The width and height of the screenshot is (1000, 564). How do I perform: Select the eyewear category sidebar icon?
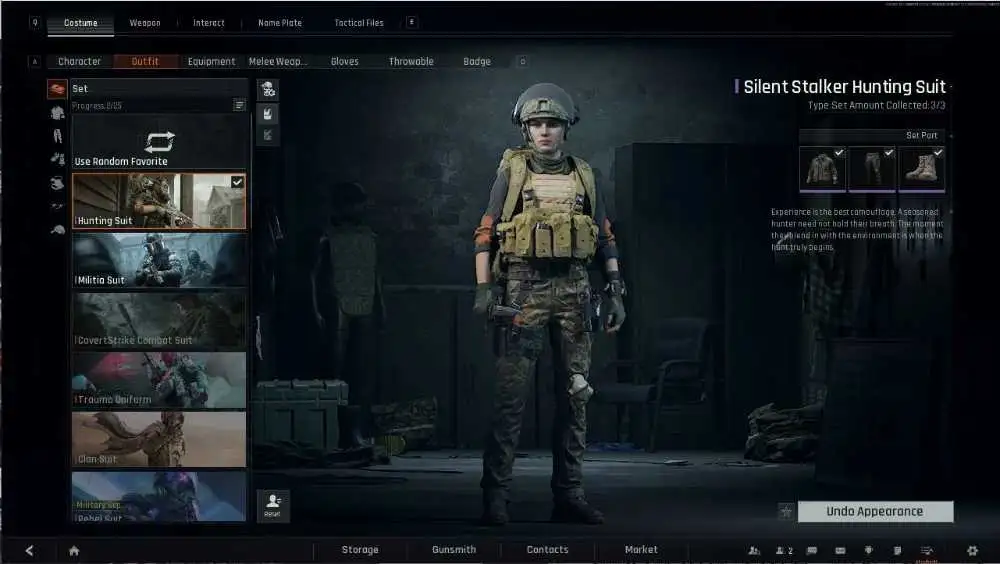(x=57, y=207)
